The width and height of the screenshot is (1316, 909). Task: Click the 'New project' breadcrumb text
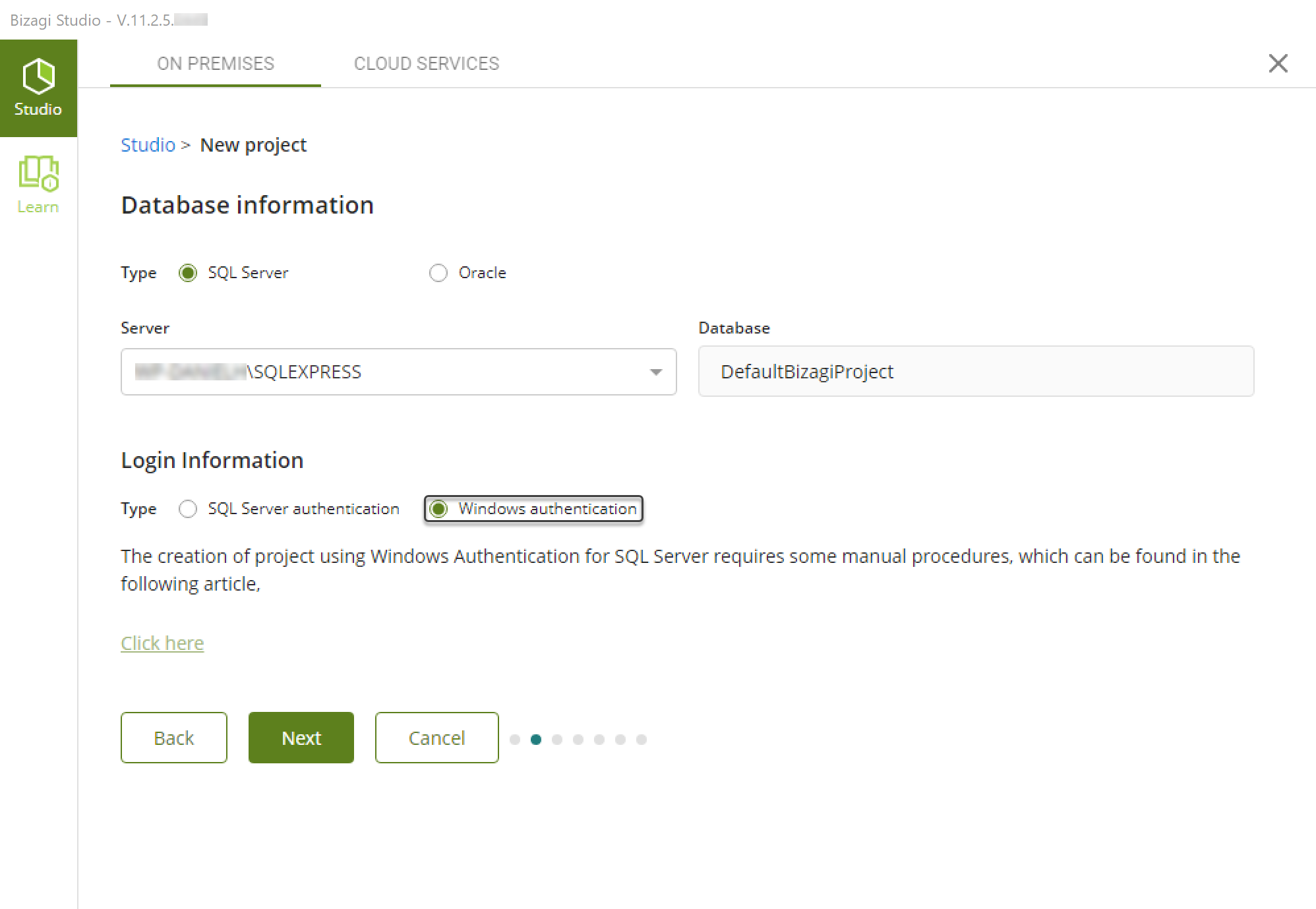point(253,145)
